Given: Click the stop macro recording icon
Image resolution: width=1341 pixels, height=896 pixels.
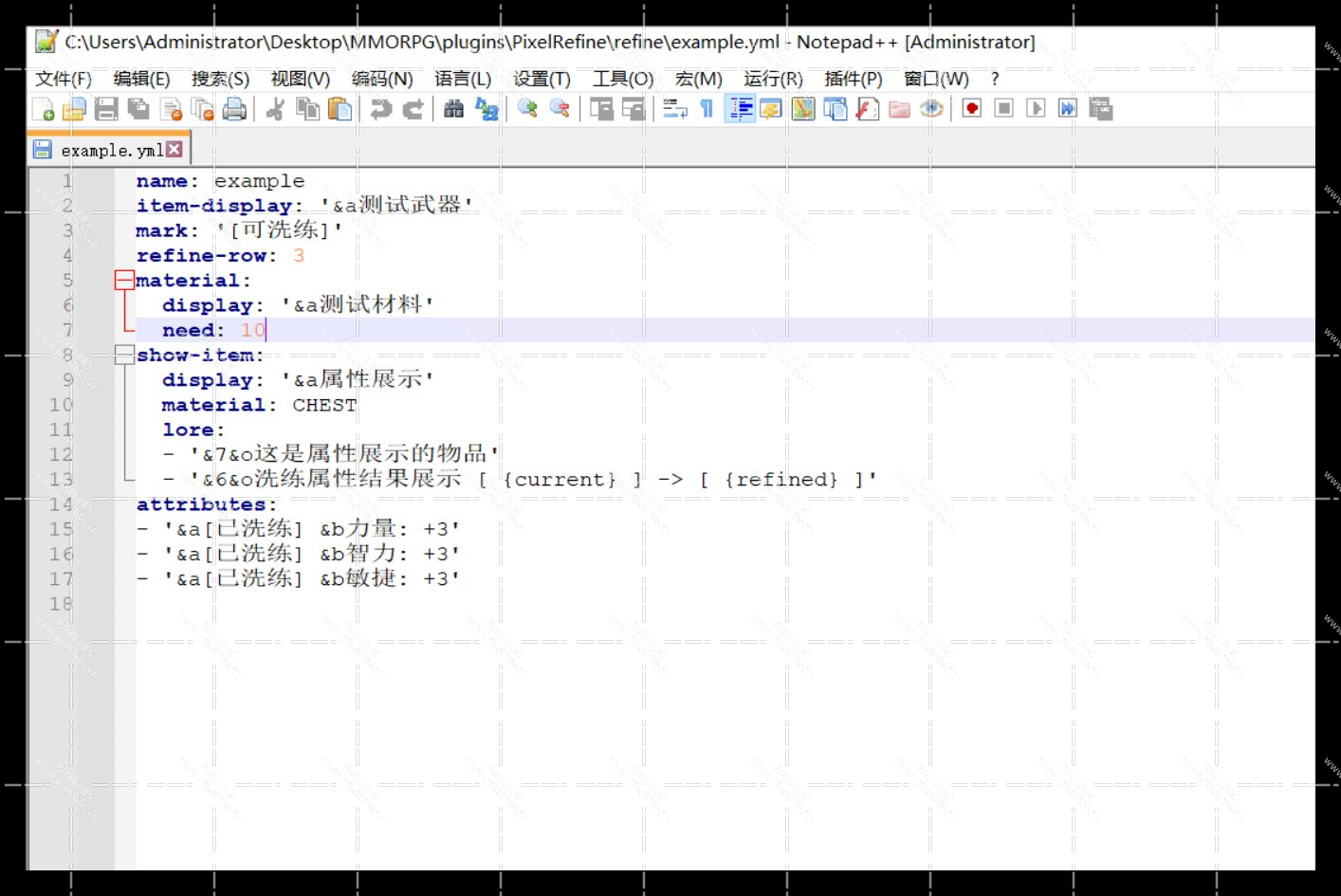Looking at the screenshot, I should 1004,109.
